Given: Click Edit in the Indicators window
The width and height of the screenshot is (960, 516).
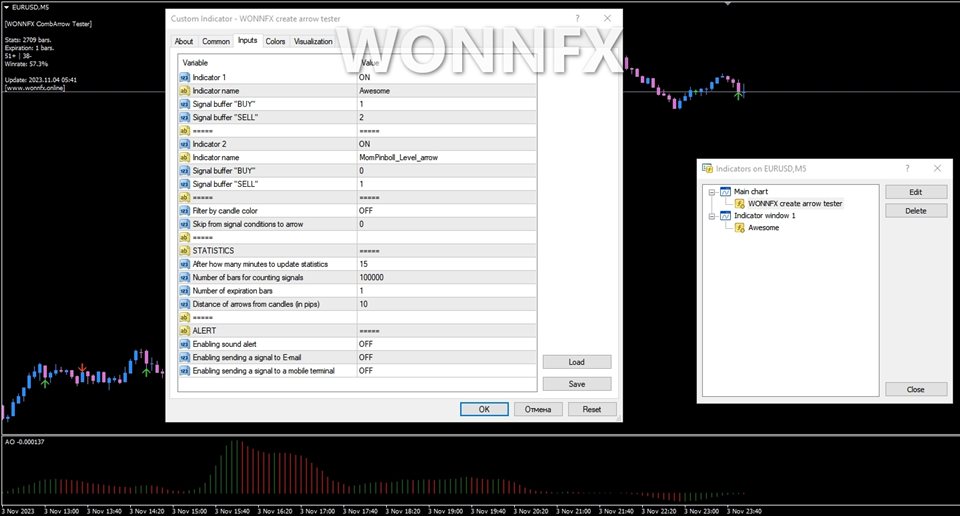Looking at the screenshot, I should point(916,192).
